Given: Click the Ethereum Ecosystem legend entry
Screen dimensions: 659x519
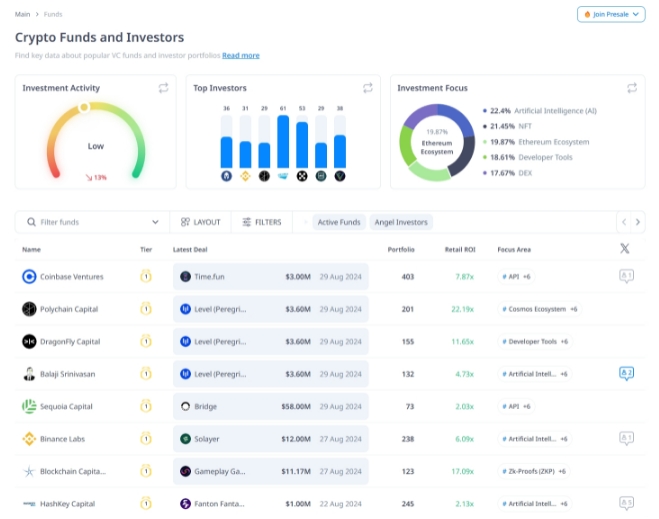Looking at the screenshot, I should tap(536, 142).
